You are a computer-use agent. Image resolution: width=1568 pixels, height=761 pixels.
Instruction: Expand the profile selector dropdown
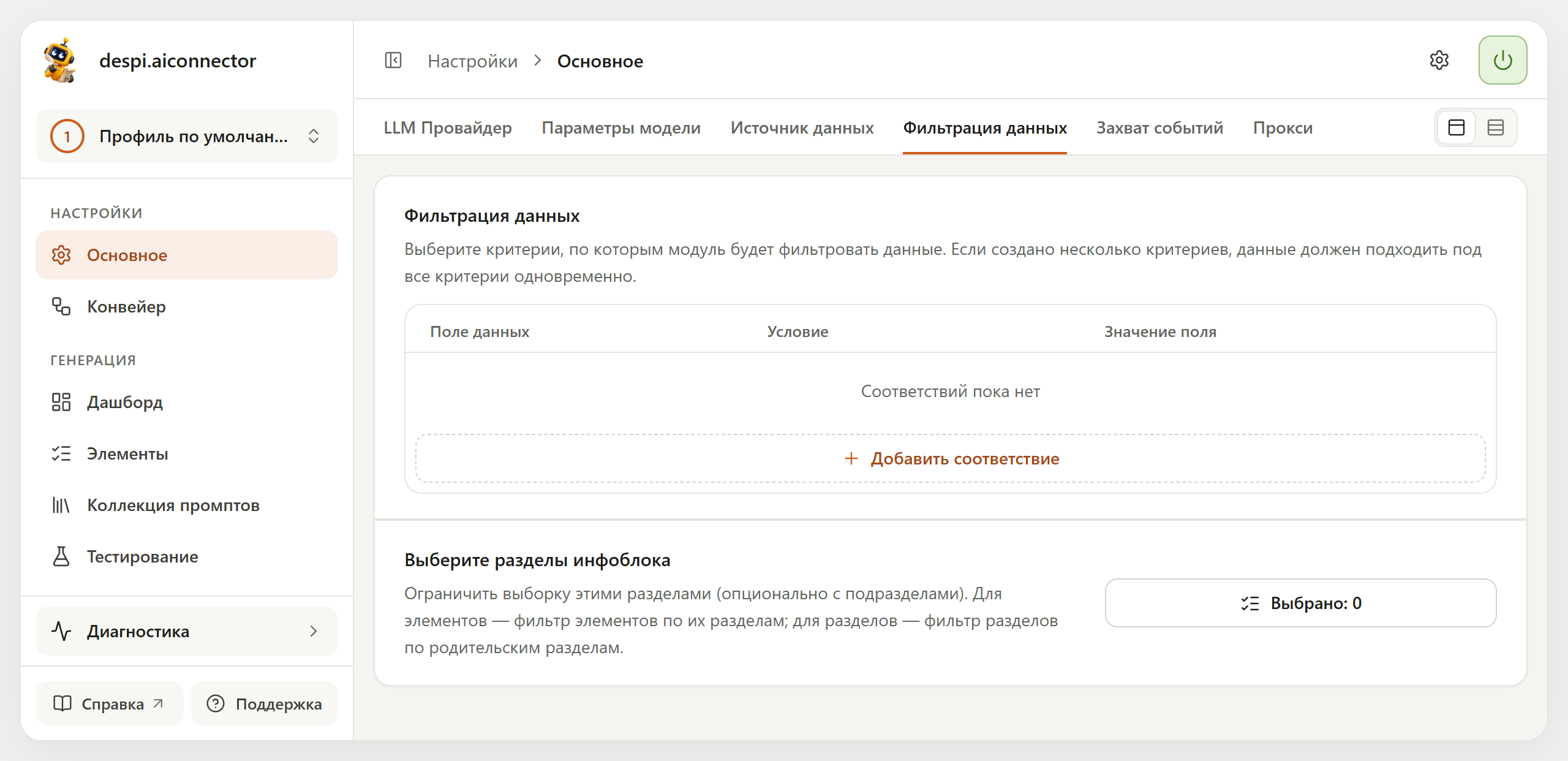187,136
